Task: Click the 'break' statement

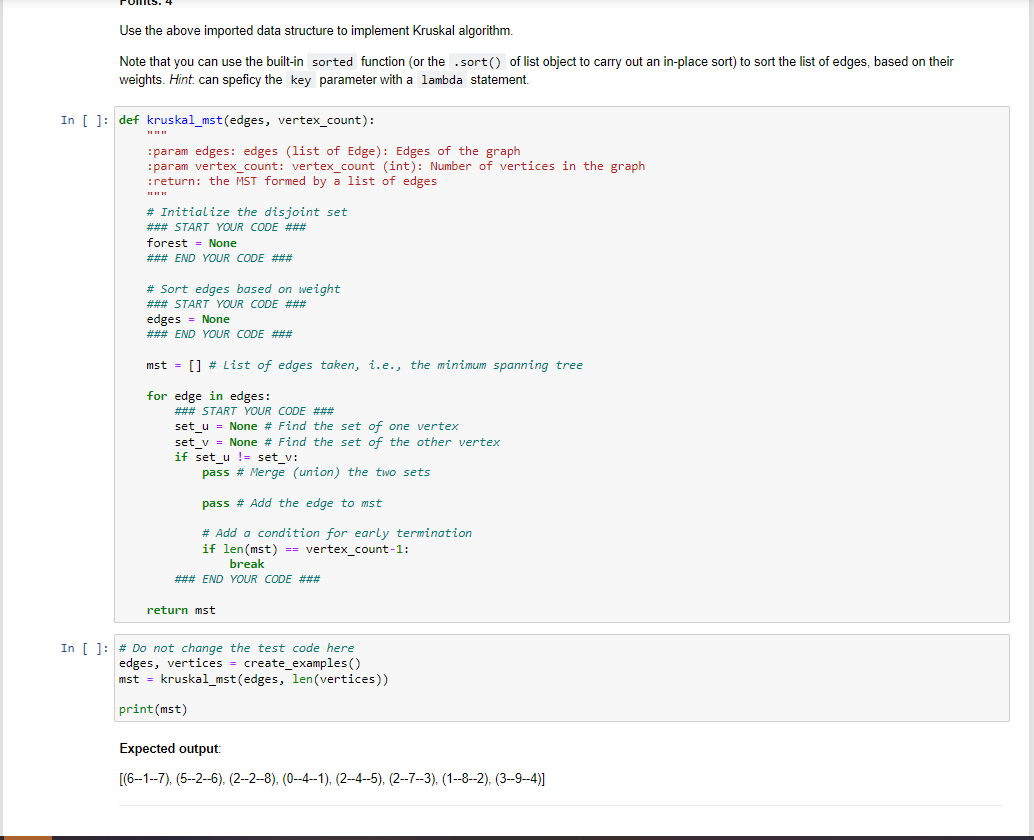Action: [x=247, y=564]
